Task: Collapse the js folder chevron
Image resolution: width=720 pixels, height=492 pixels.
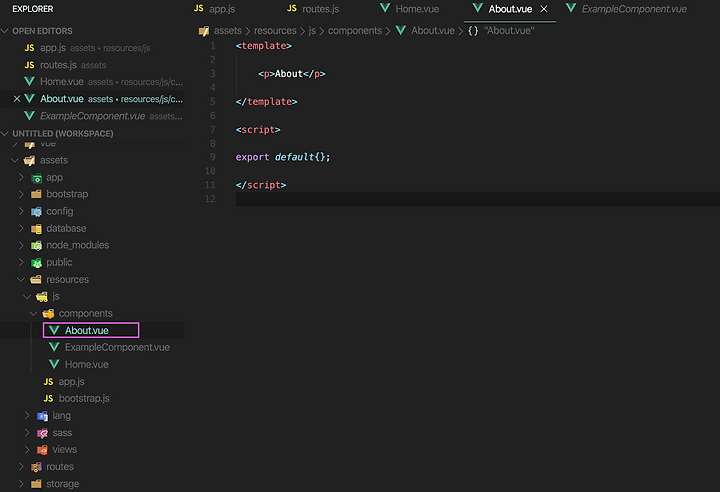Action: (x=27, y=297)
